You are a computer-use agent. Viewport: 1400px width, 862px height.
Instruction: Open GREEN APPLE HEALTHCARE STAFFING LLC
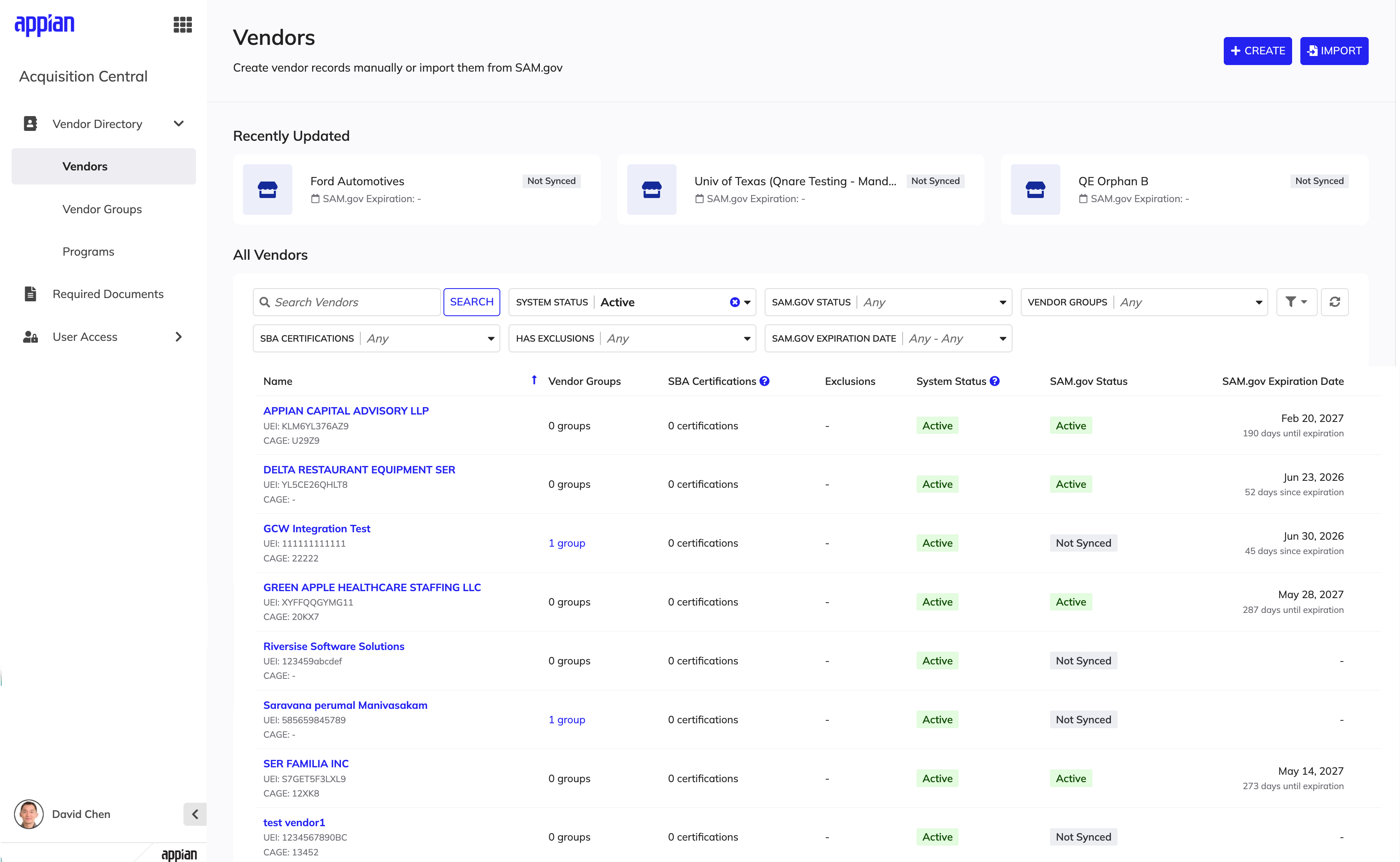372,587
